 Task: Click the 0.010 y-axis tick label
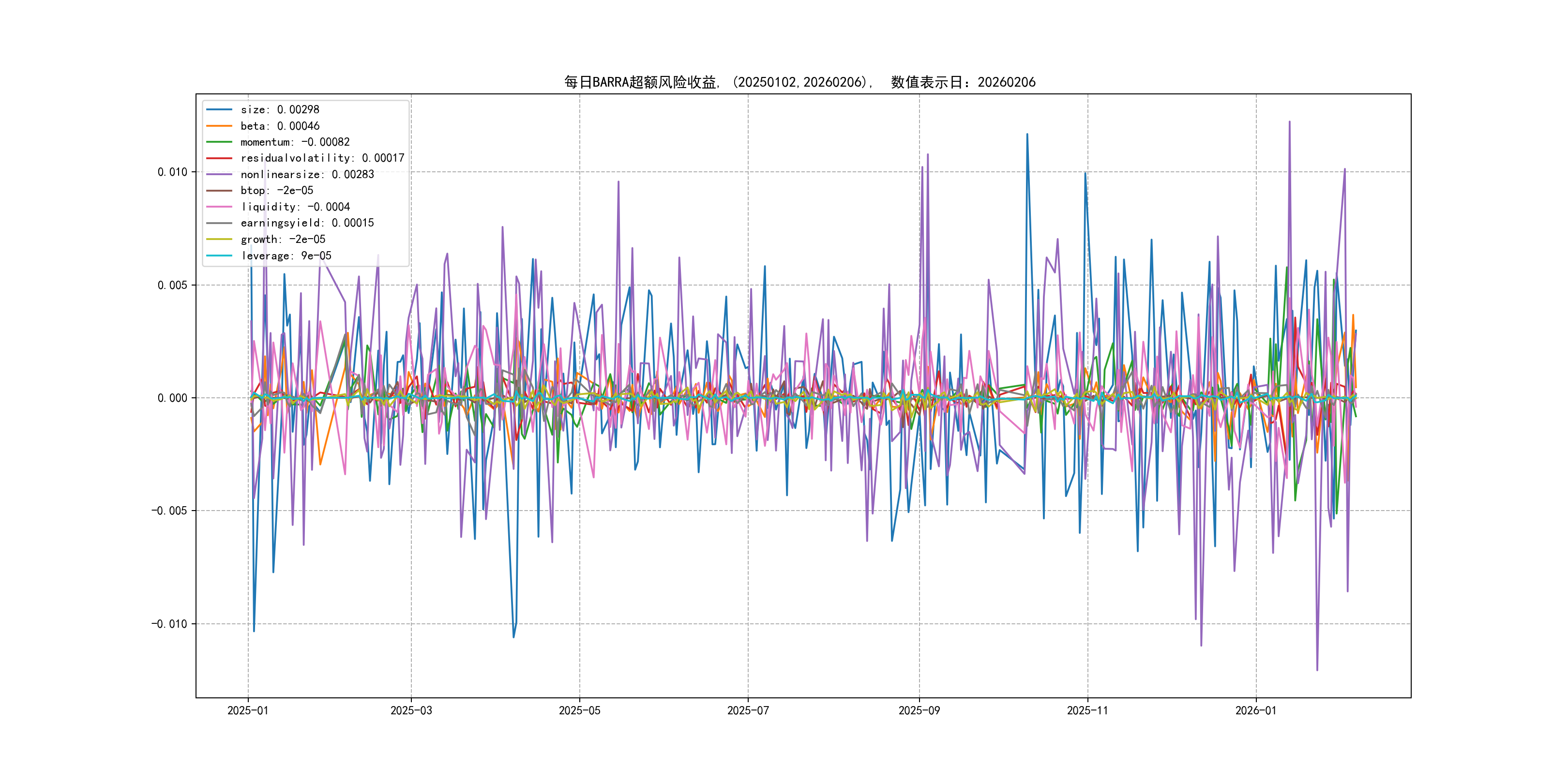[x=172, y=172]
